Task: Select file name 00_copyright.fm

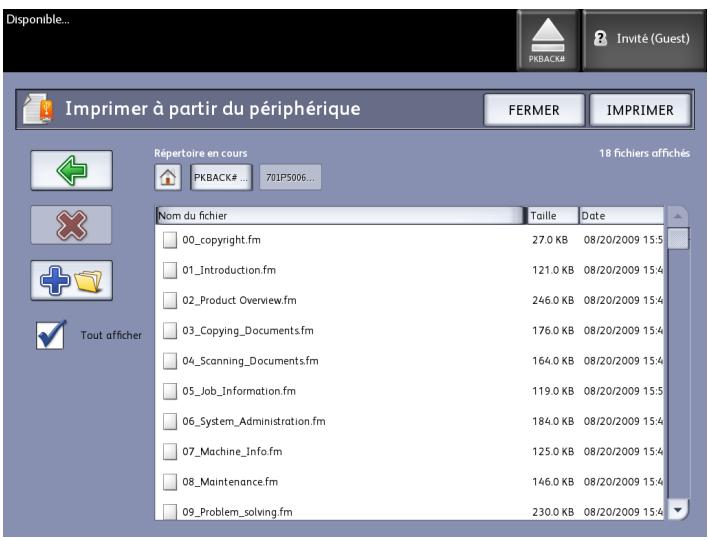Action: tap(221, 240)
